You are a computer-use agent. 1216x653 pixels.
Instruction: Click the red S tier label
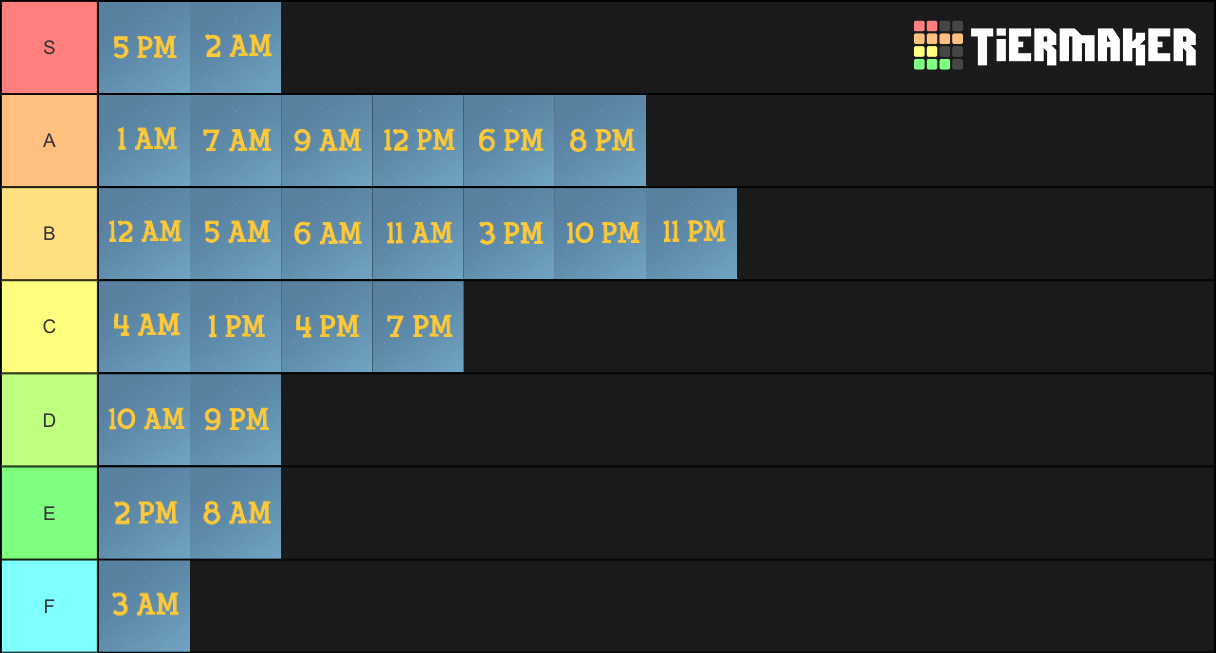coord(49,47)
